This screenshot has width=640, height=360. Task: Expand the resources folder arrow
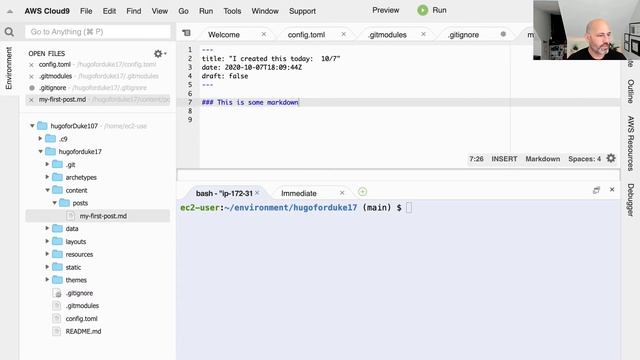pyautogui.click(x=47, y=254)
